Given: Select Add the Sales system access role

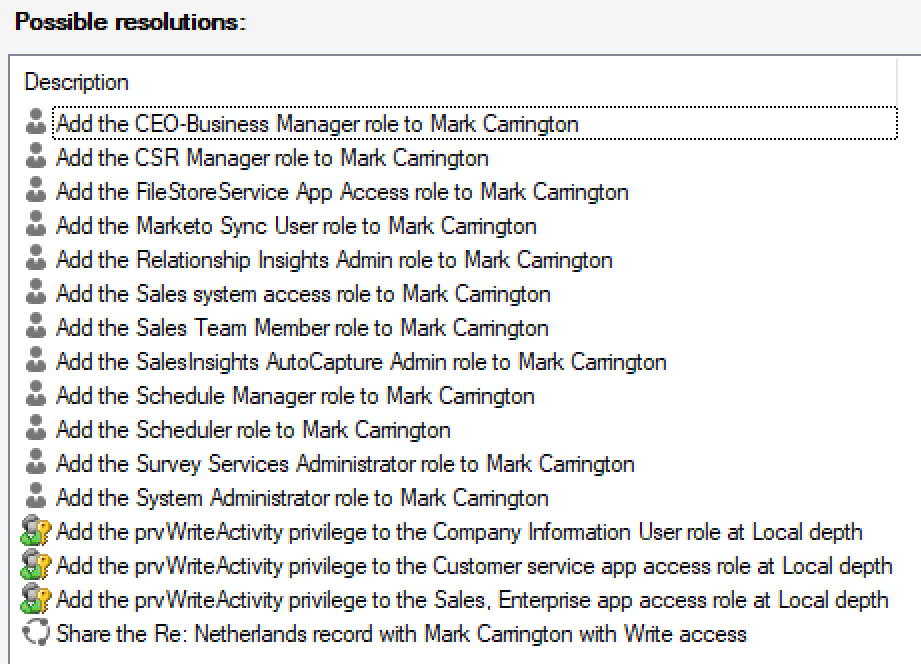Looking at the screenshot, I should pyautogui.click(x=303, y=294).
